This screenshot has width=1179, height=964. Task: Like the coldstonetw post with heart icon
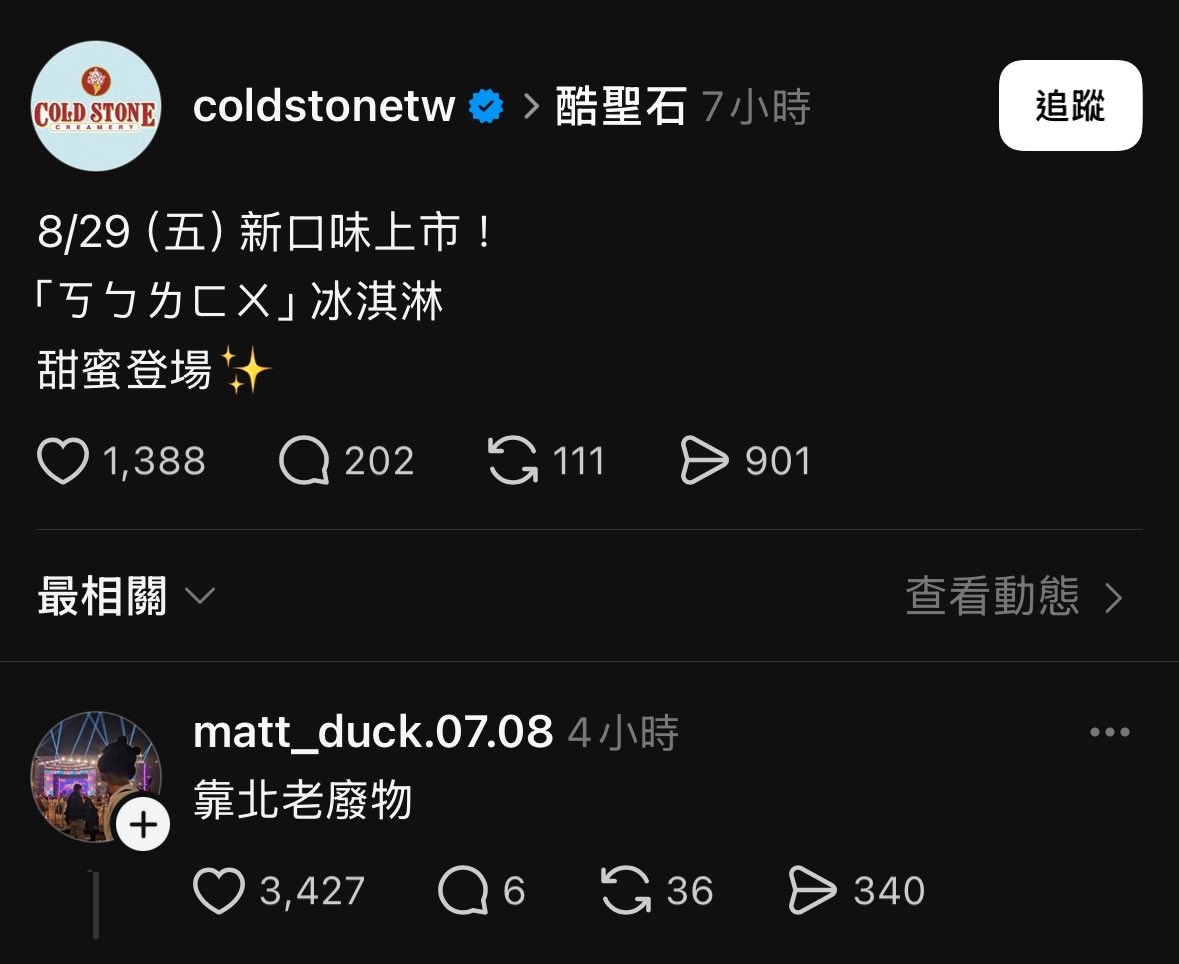pyautogui.click(x=63, y=461)
